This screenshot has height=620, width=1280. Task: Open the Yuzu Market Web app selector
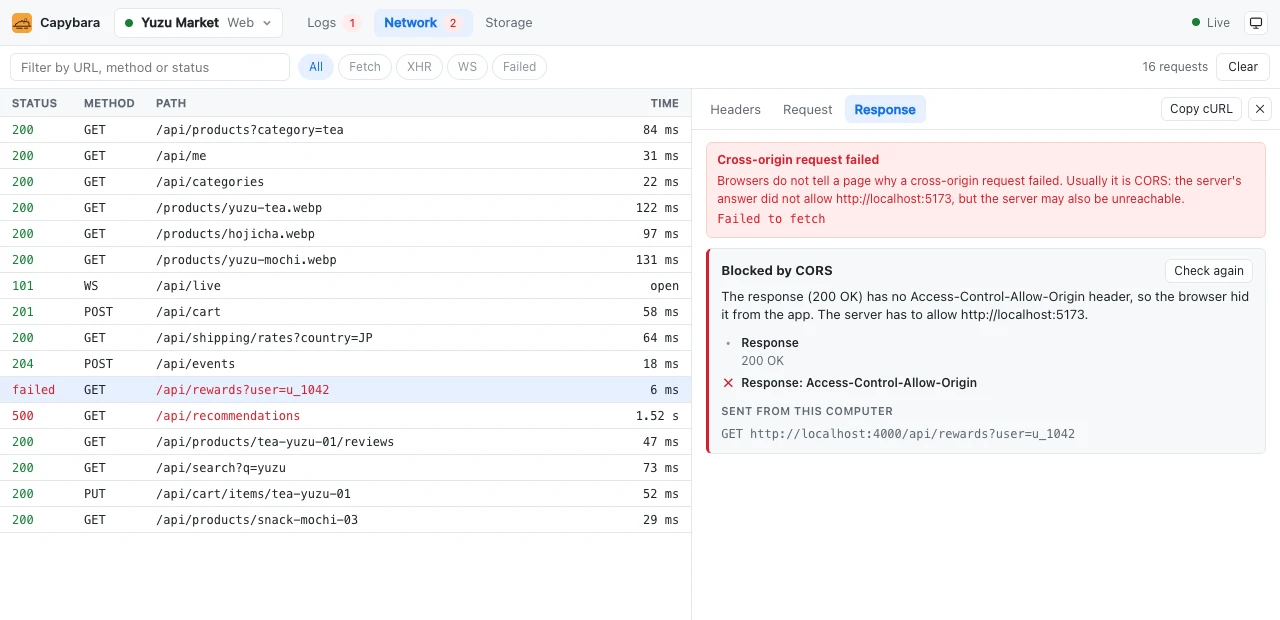198,23
